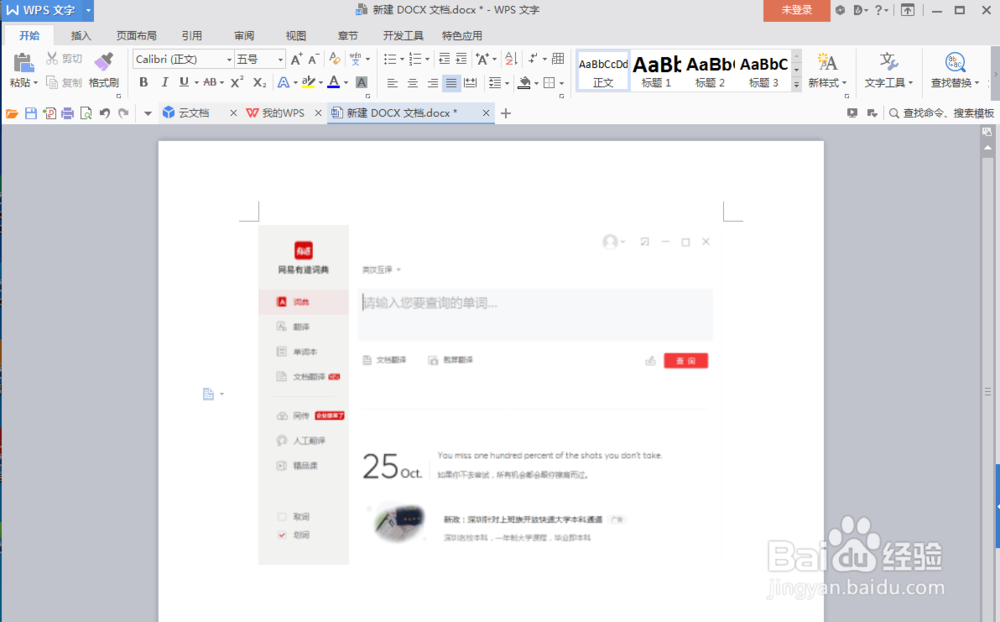The height and width of the screenshot is (622, 1000).
Task: Switch to the 插入 ribbon tab
Action: [x=80, y=34]
